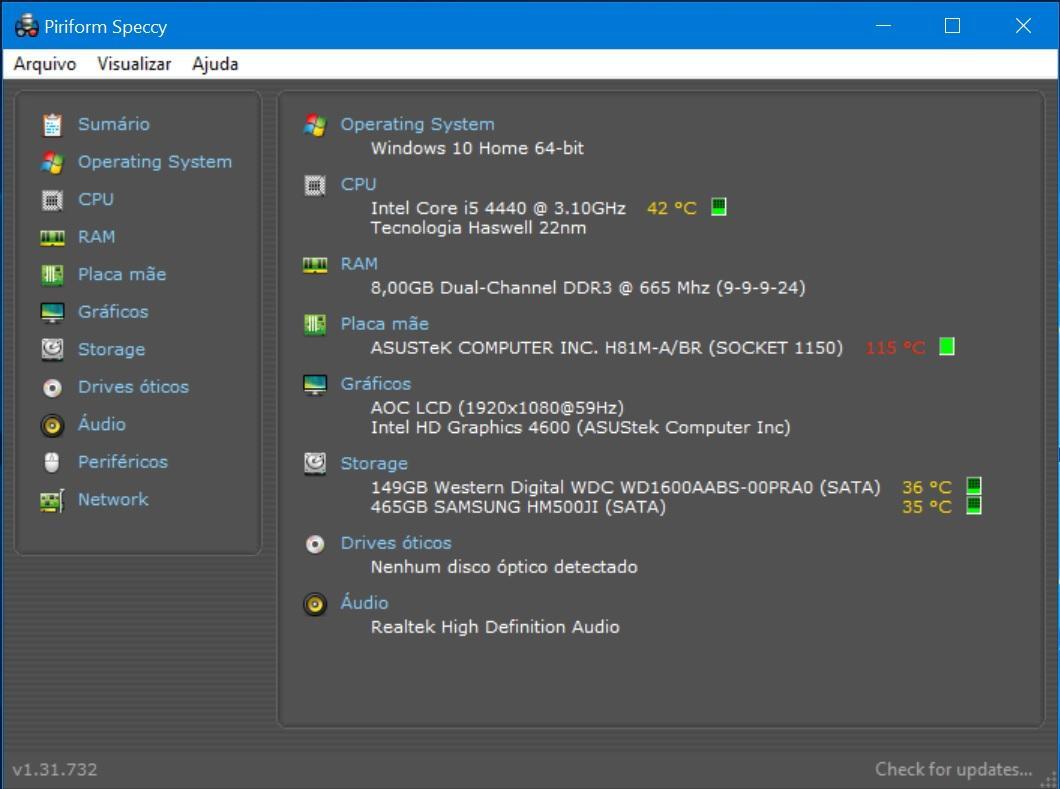Screen dimensions: 1060x789
Task: Open the RAM sidebar section
Action: 97,237
